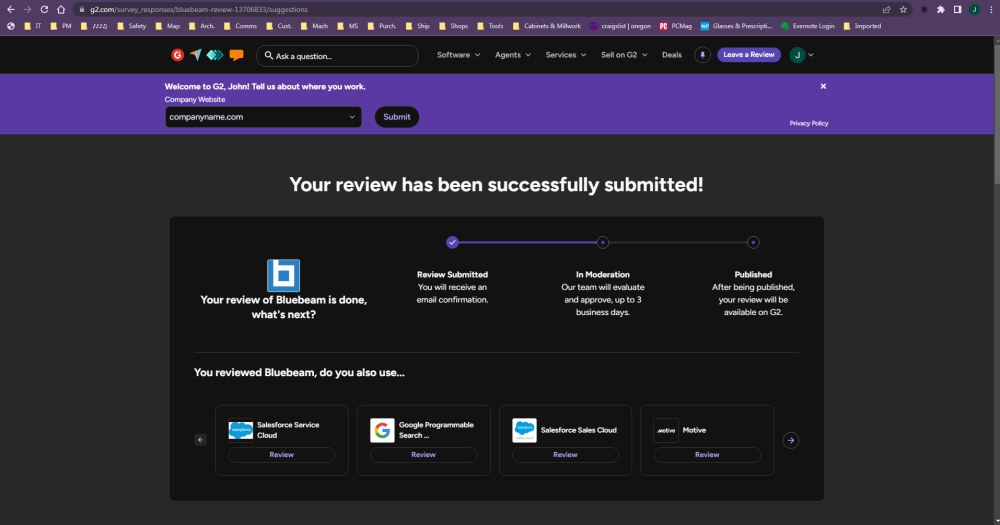Click the In Moderation progress step dot

(x=603, y=242)
